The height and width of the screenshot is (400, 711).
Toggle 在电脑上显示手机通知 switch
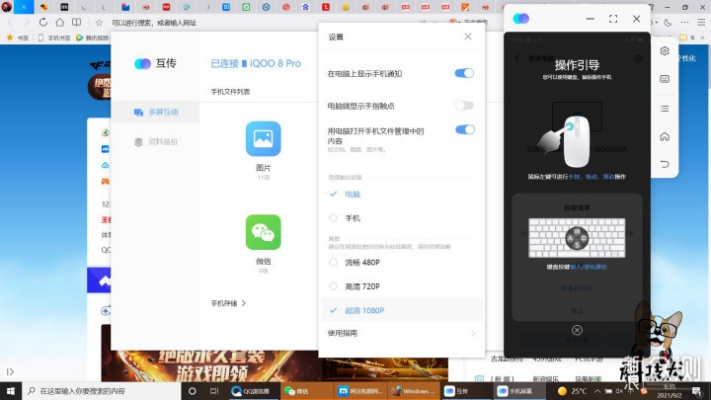pyautogui.click(x=463, y=73)
